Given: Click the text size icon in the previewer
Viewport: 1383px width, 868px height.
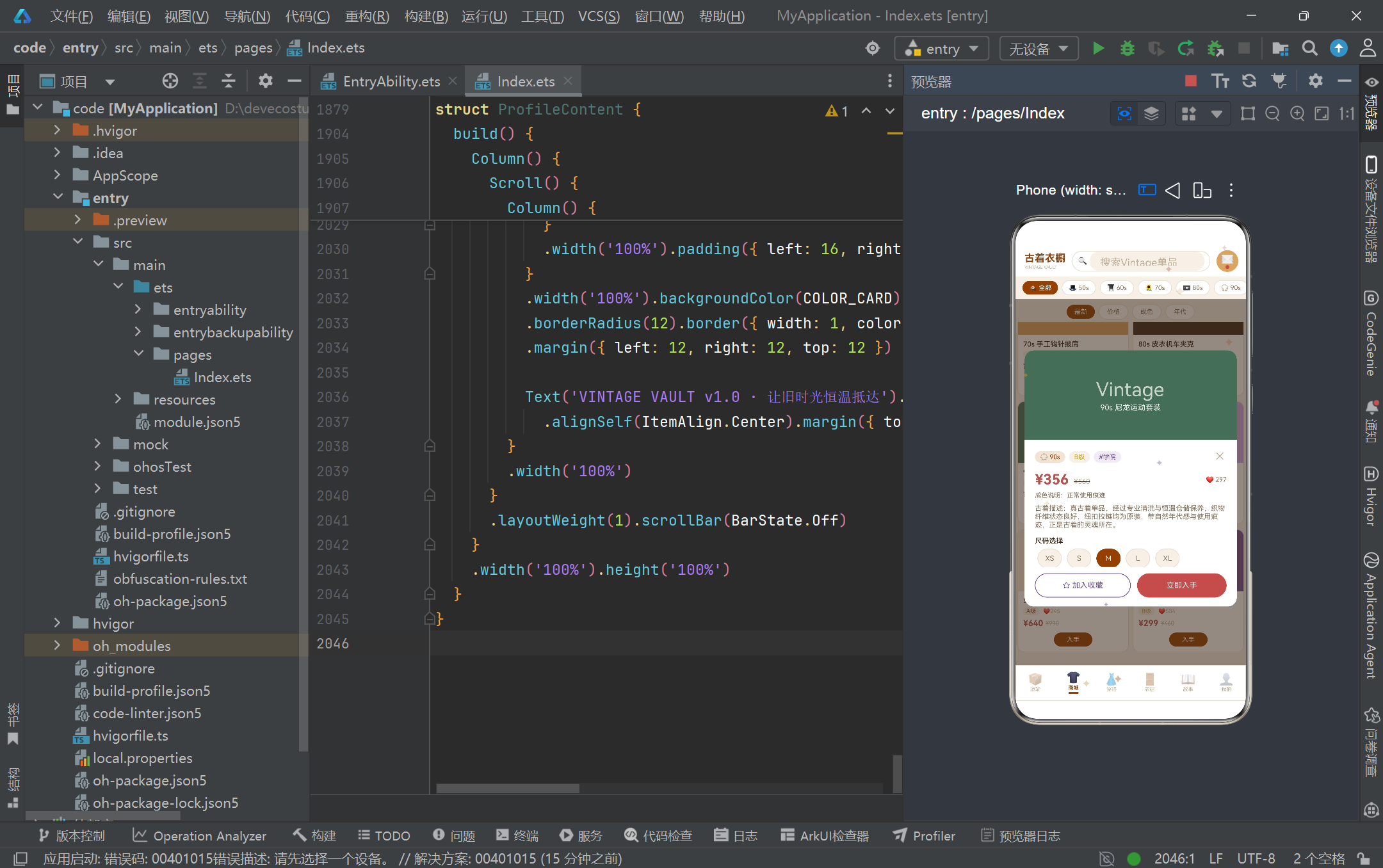Looking at the screenshot, I should click(x=1220, y=81).
